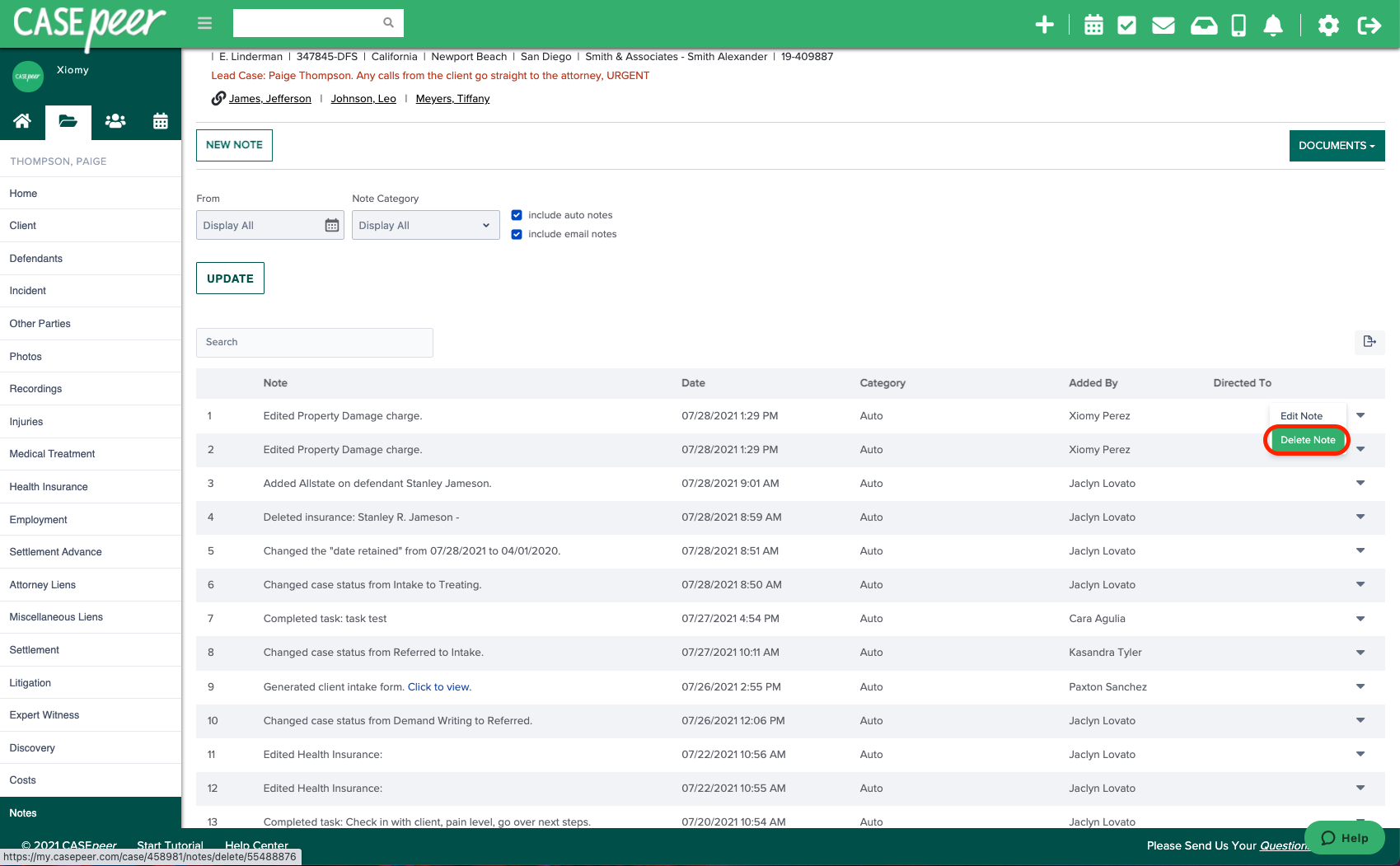Click the notes search input field
The image size is (1400, 866).
314,342
